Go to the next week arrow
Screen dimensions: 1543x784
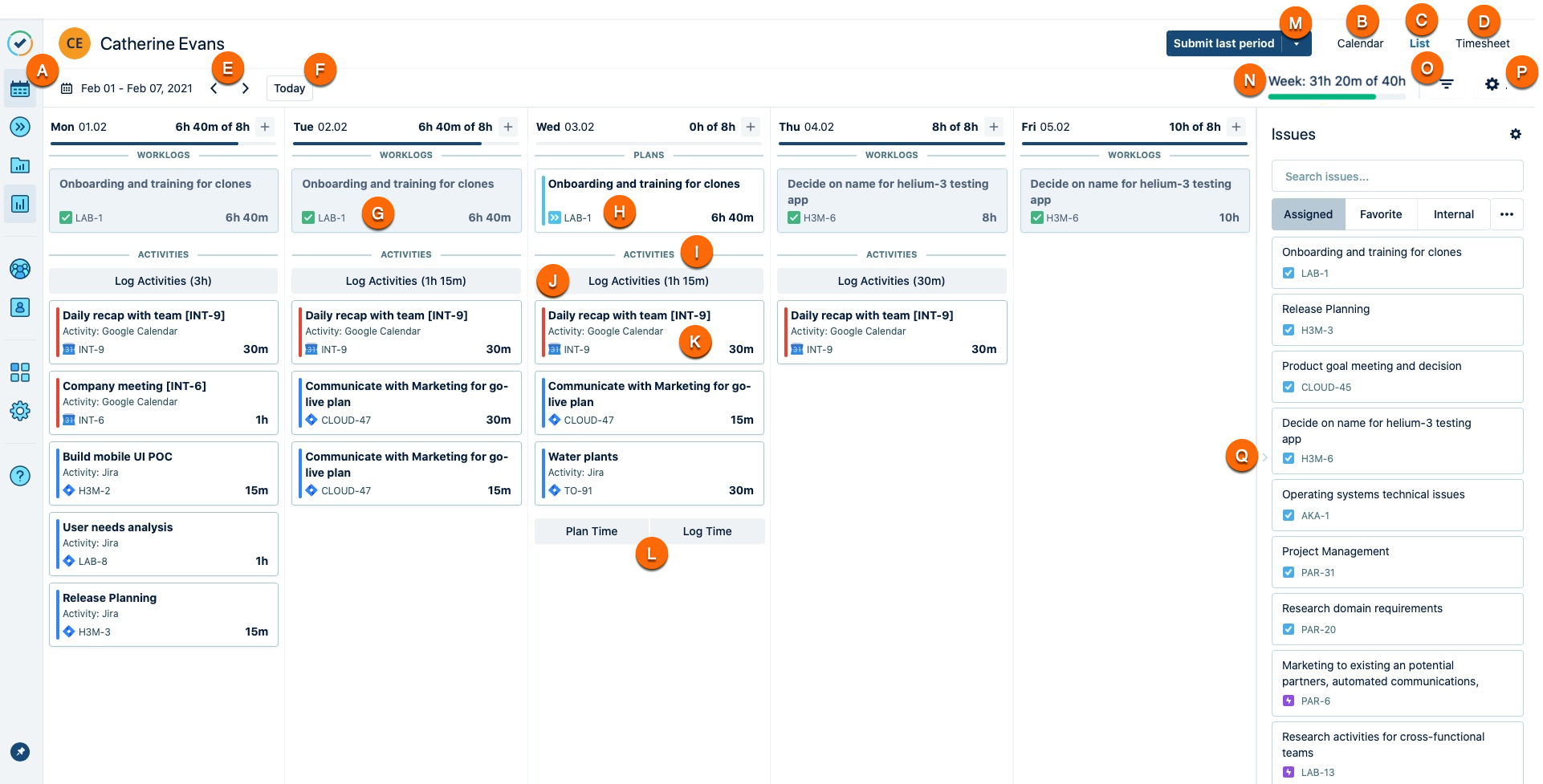coord(246,88)
